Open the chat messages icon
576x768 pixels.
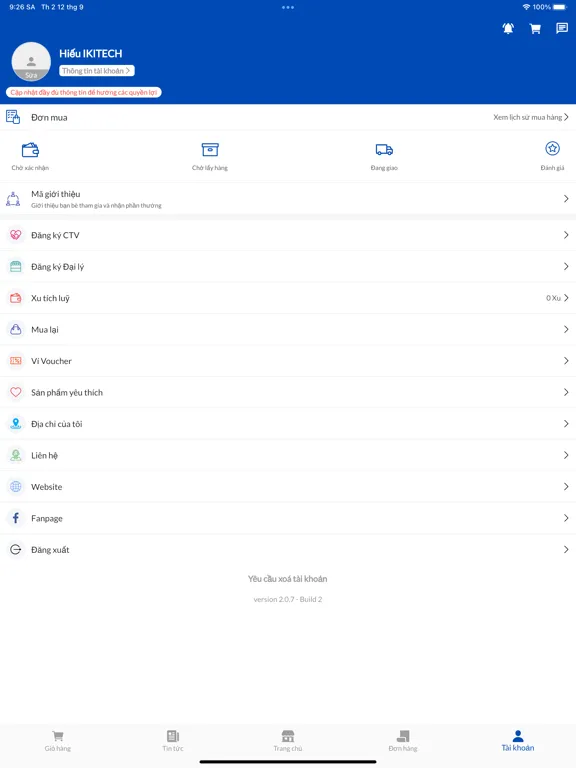pyautogui.click(x=562, y=28)
